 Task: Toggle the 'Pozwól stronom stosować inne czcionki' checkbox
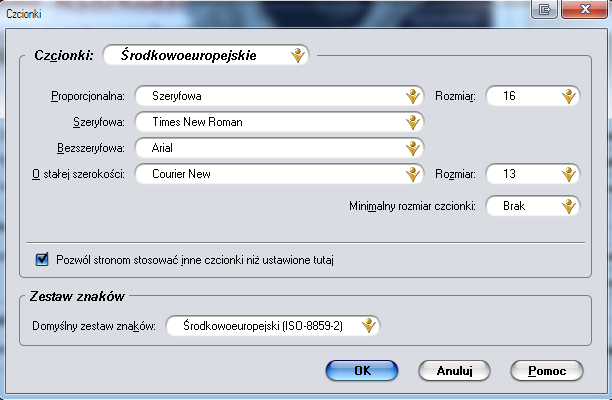[42, 260]
